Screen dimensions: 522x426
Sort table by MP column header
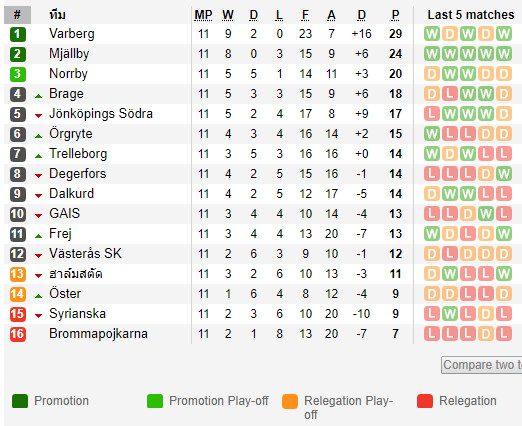(x=203, y=15)
